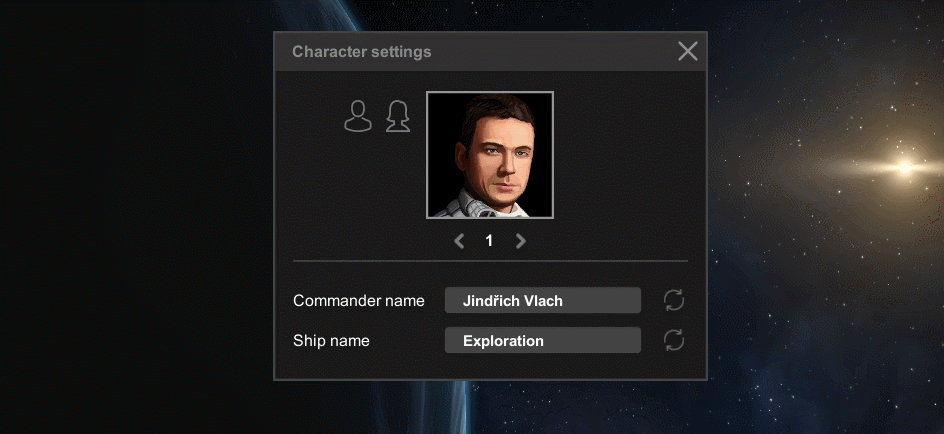Click the "Ship name" label
Viewport: 944px width, 434px height.
coord(331,341)
